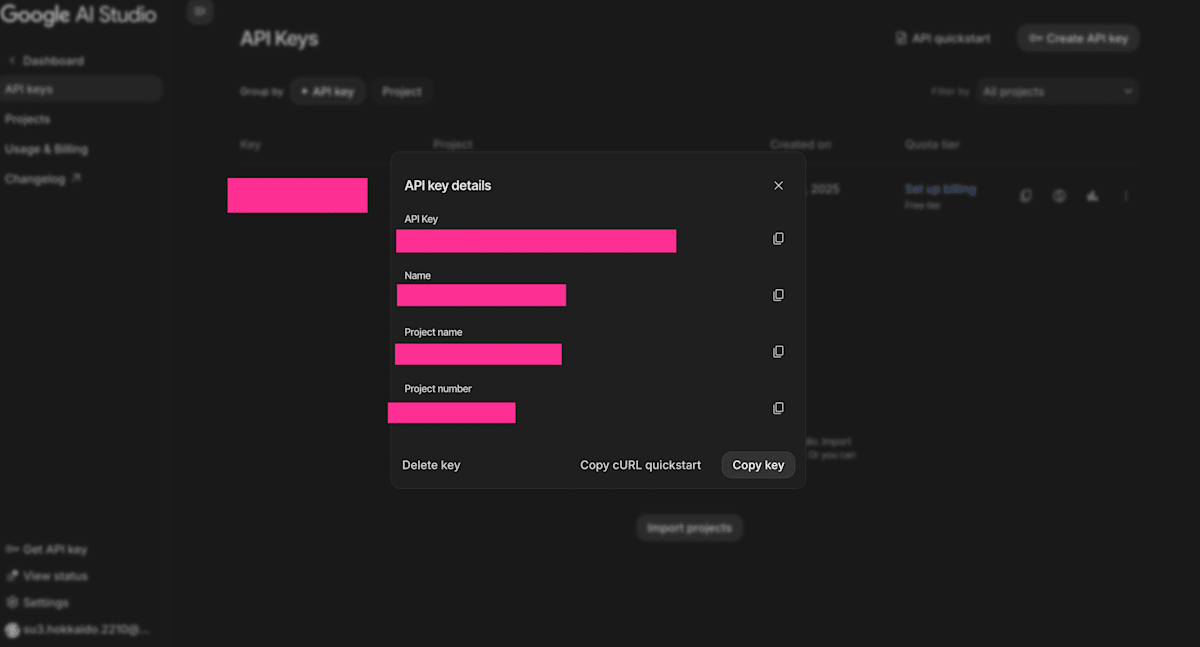Click the Copy key button
Image resolution: width=1200 pixels, height=647 pixels.
(758, 465)
